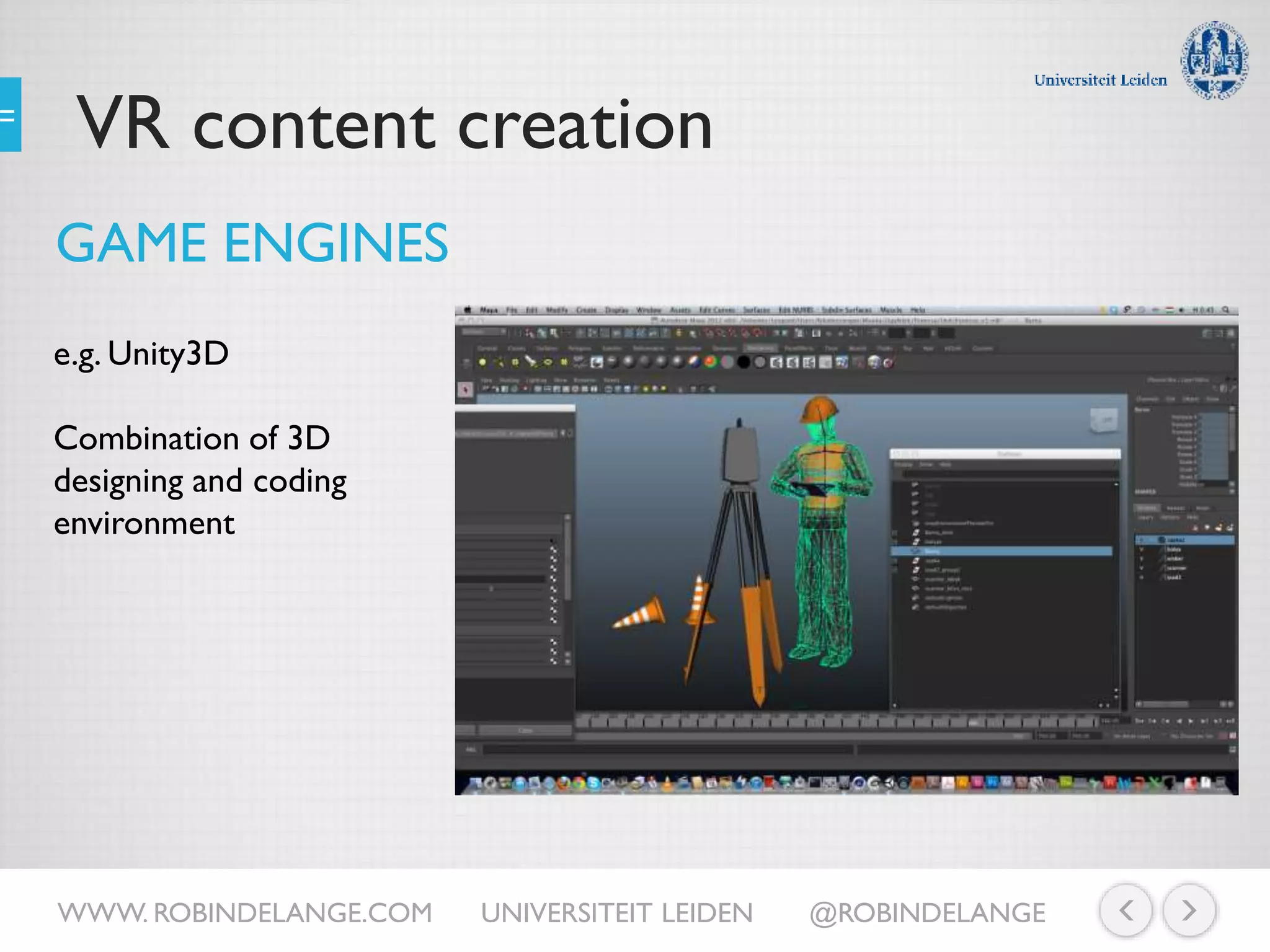Switch to the Polygons shelf tab
The width and height of the screenshot is (1270, 952).
point(580,348)
